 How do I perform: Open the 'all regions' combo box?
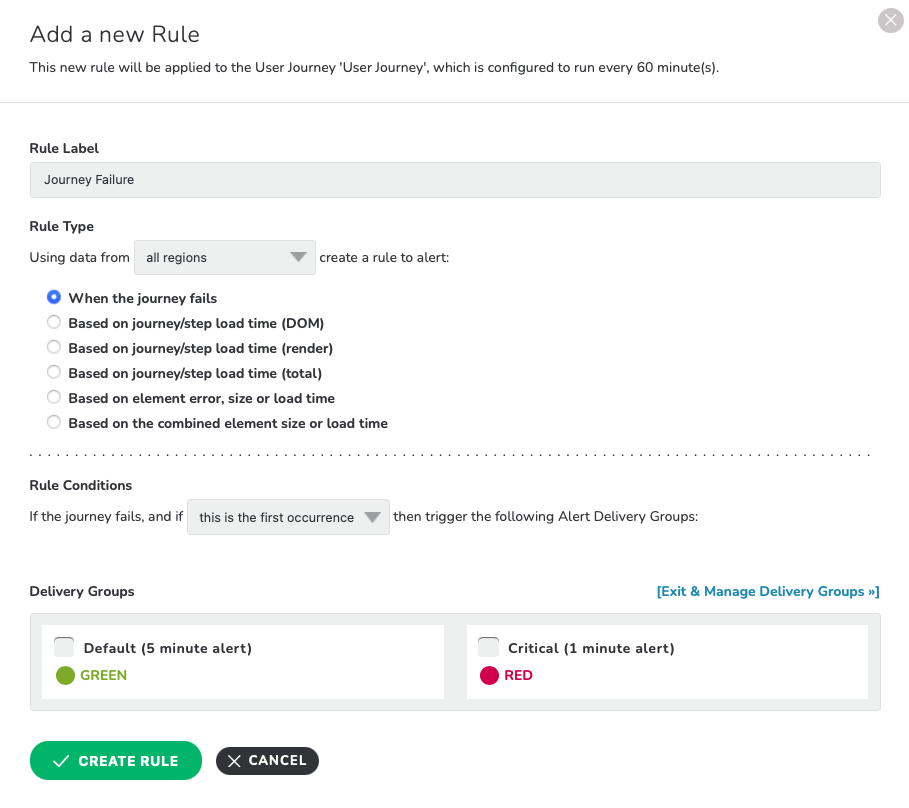[x=225, y=257]
